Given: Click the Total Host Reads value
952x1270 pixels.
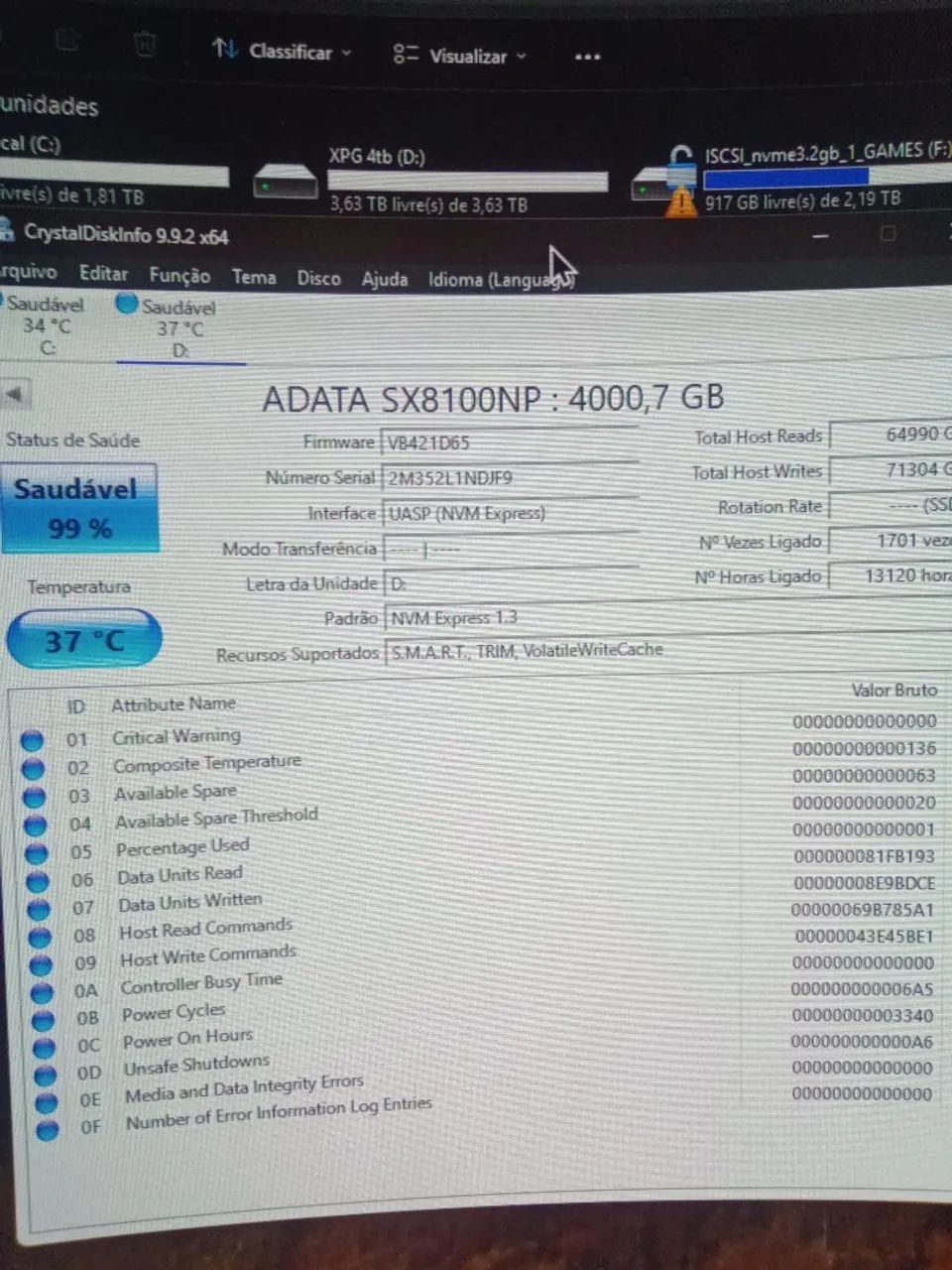Looking at the screenshot, I should [x=891, y=435].
